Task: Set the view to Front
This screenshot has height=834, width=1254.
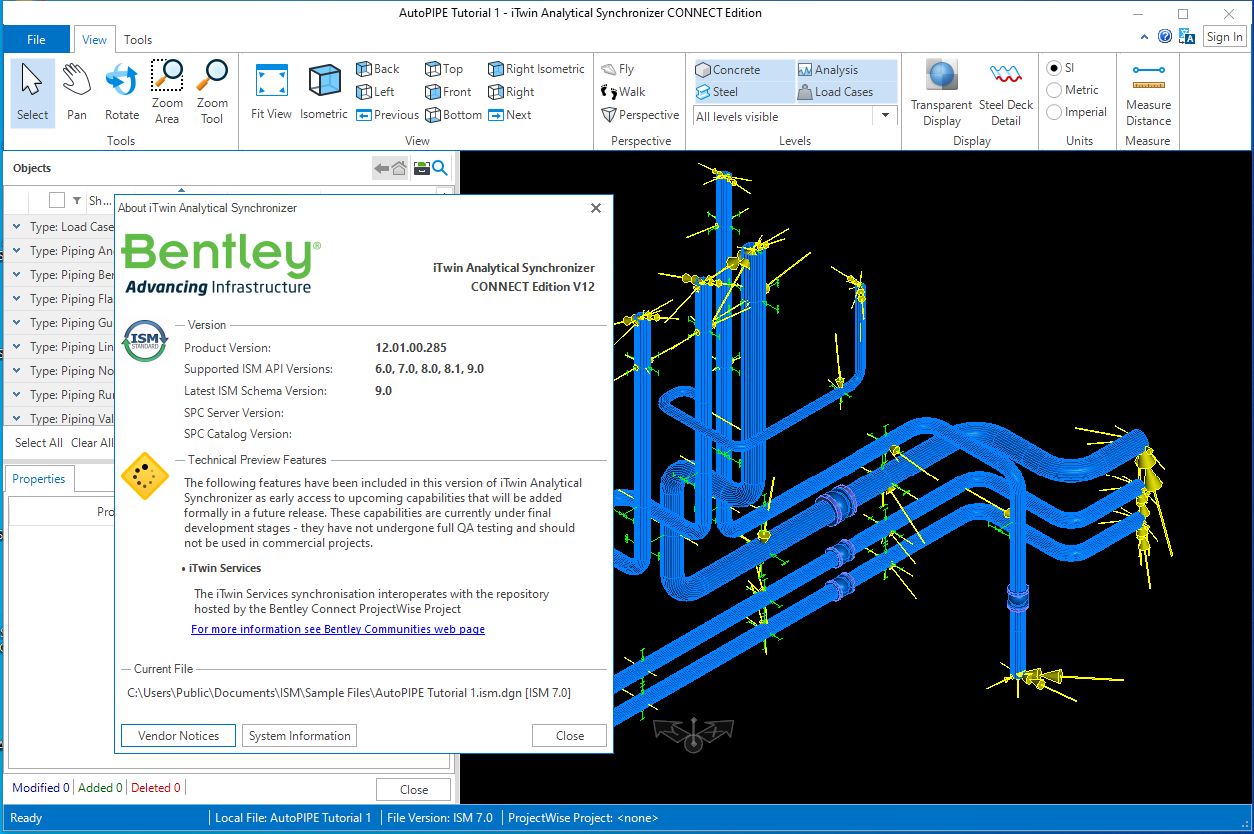Action: (x=448, y=92)
